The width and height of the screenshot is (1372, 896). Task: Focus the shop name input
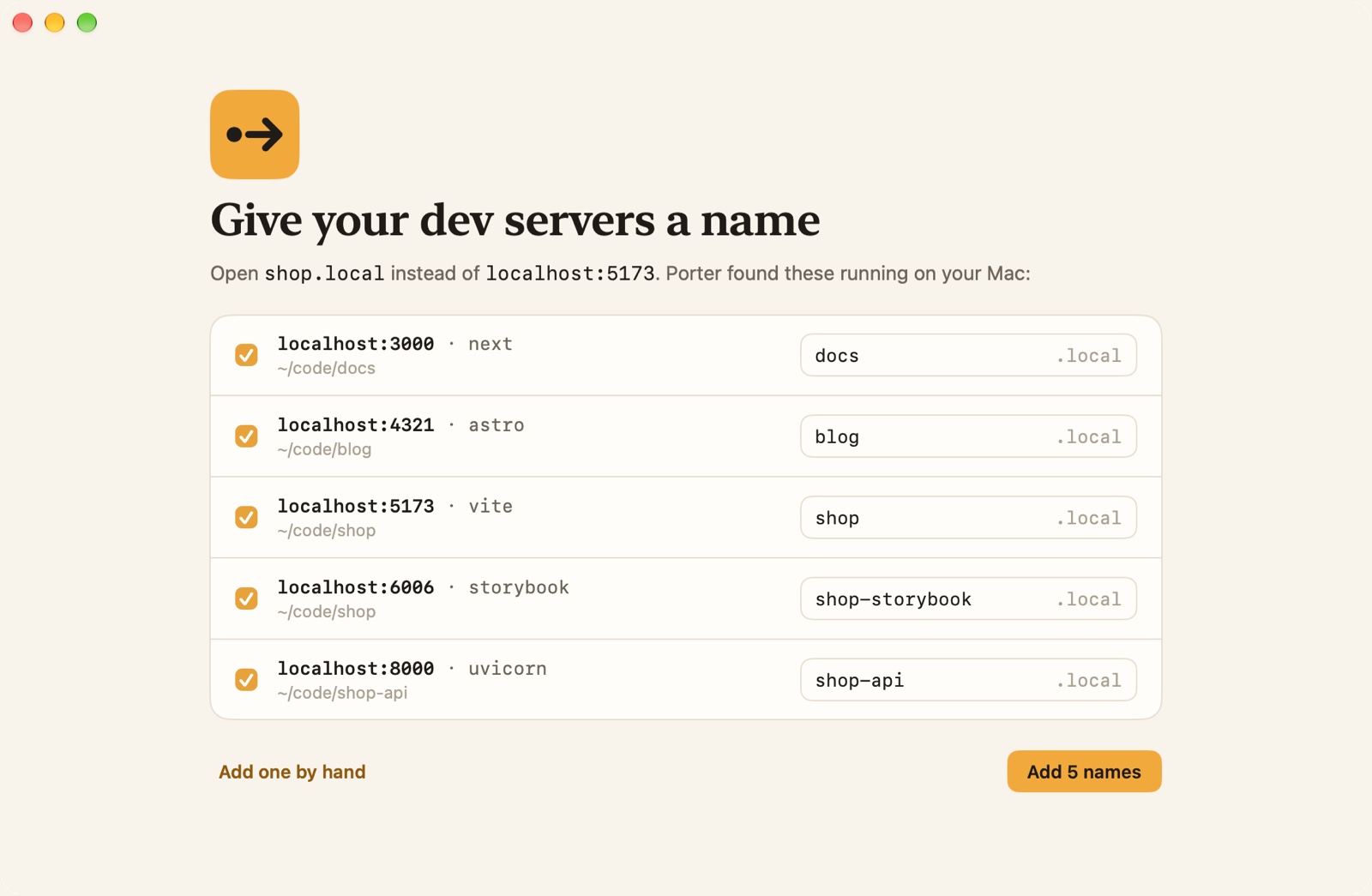[x=968, y=517]
